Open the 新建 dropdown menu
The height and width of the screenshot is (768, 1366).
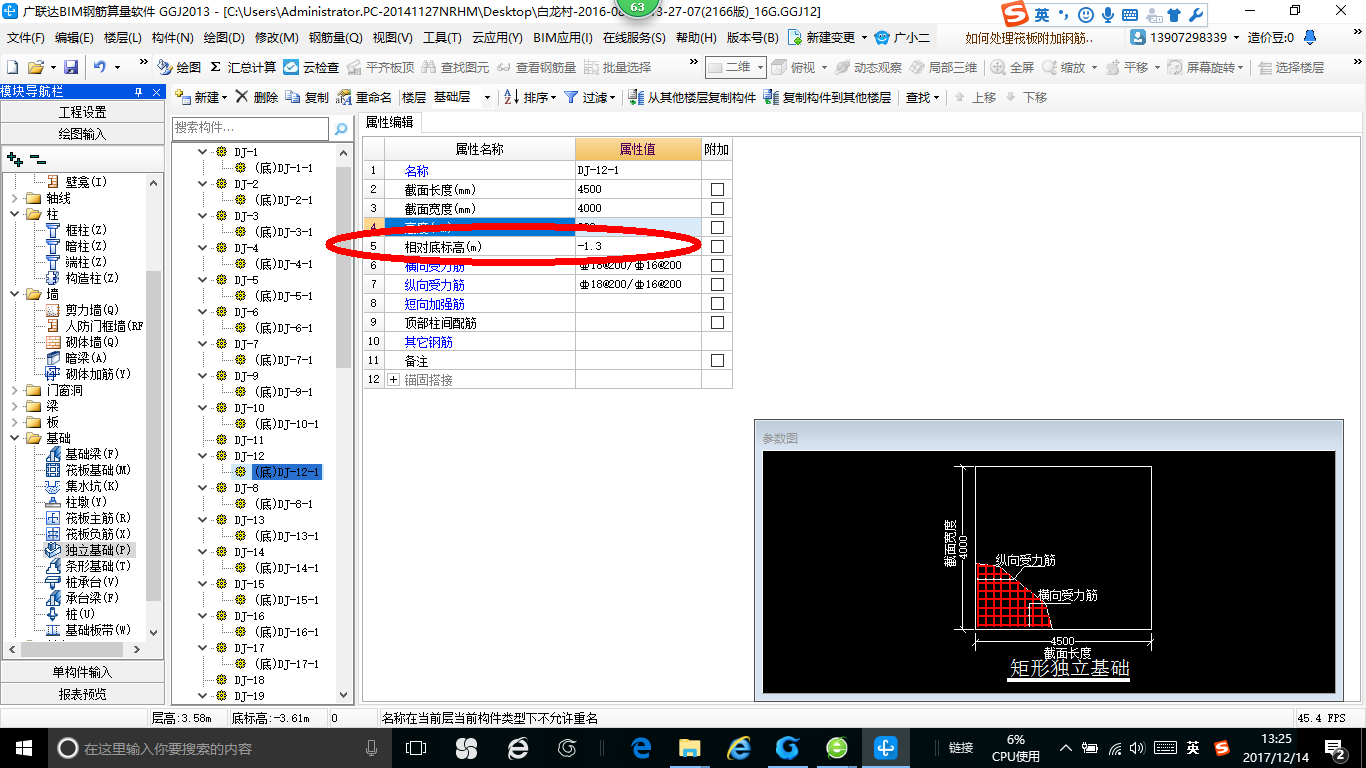(x=225, y=97)
